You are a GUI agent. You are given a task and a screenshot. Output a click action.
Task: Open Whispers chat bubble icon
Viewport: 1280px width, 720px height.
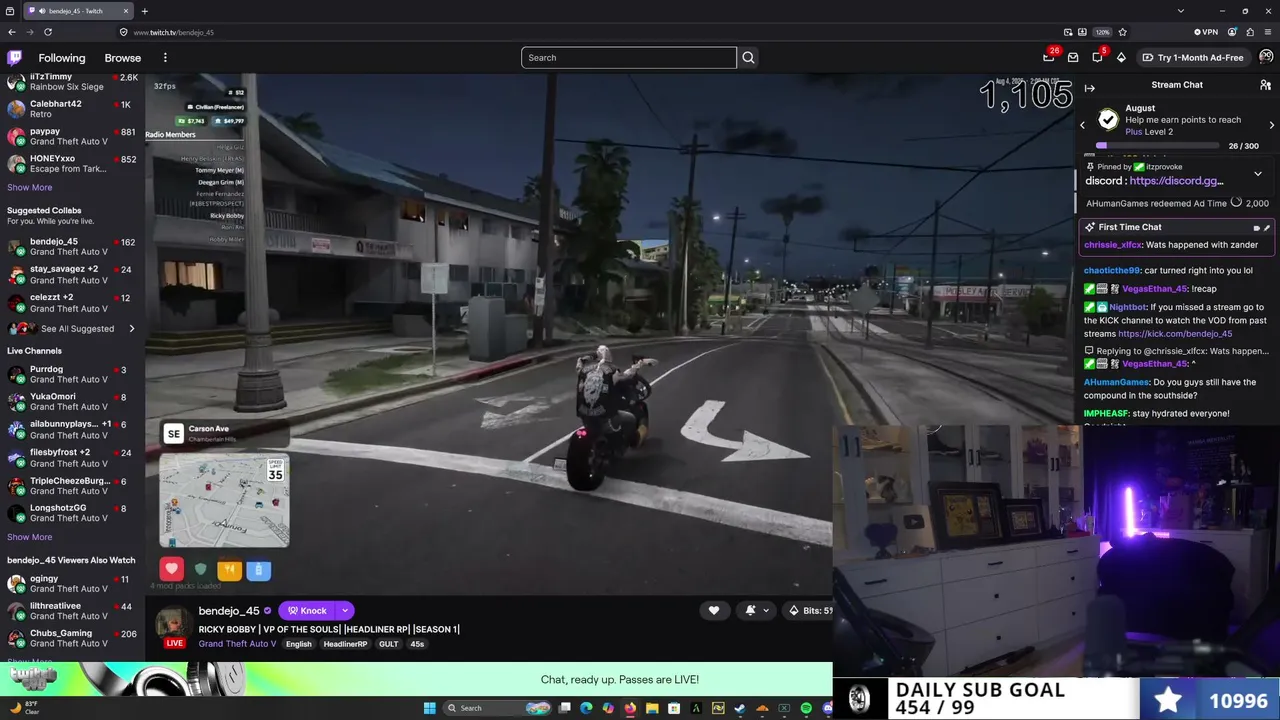[x=1097, y=57]
